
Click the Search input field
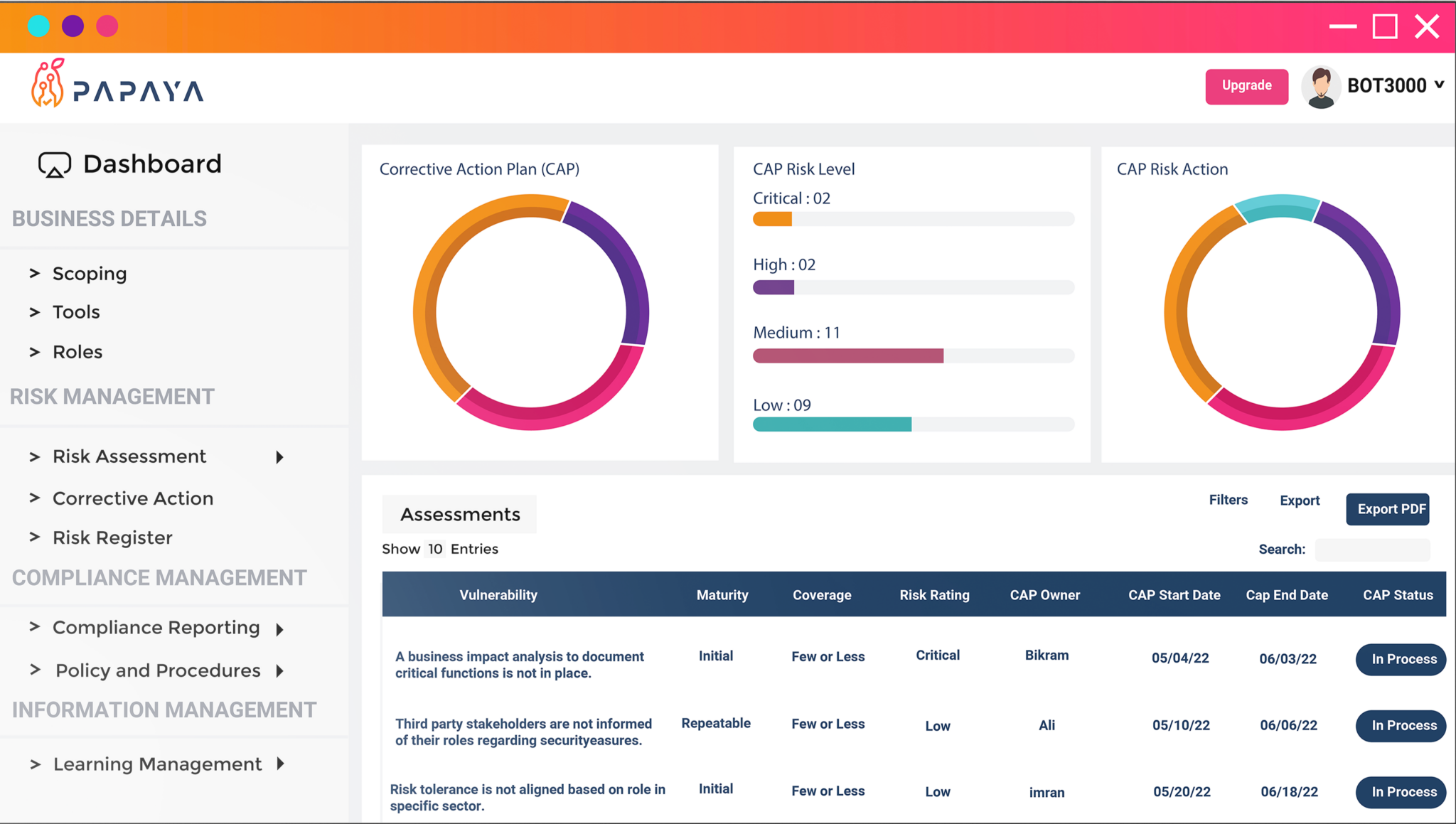[x=1372, y=550]
